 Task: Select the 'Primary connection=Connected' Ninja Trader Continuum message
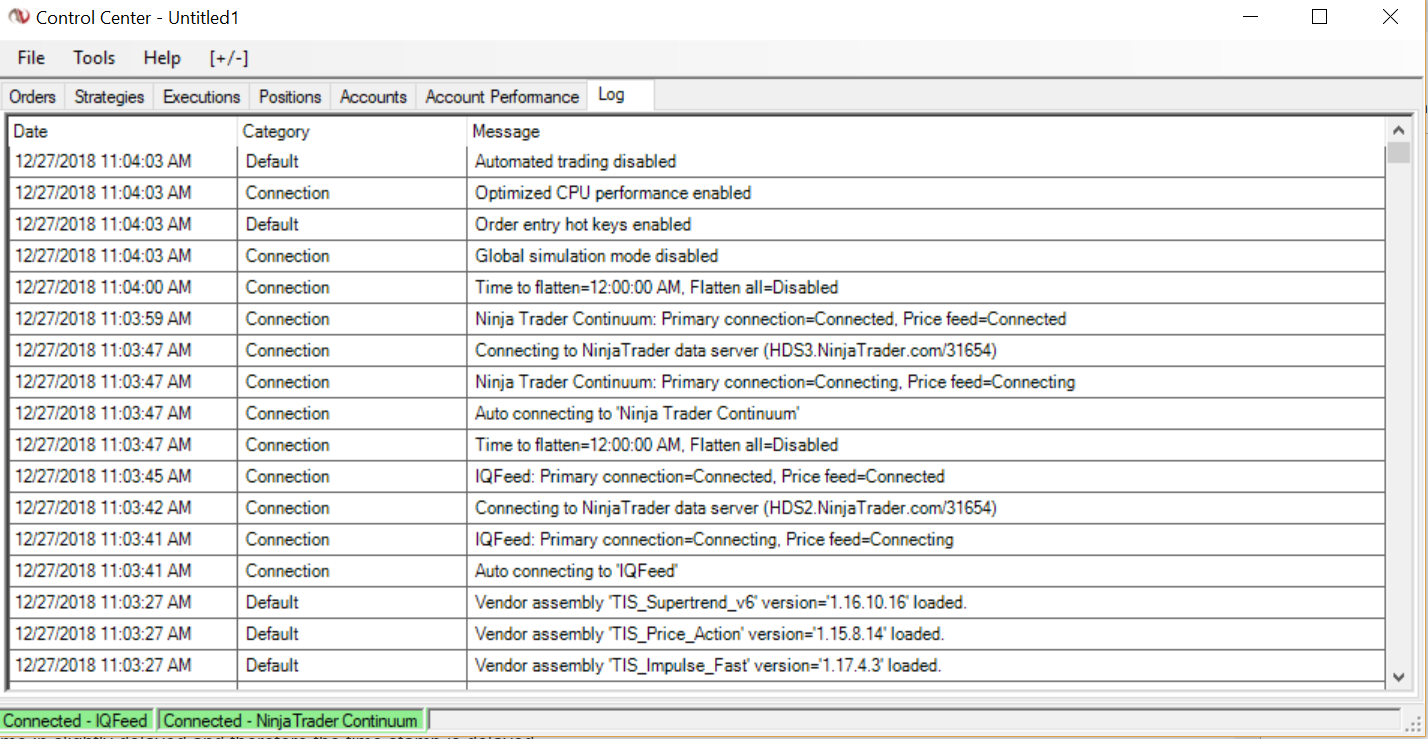coord(771,319)
